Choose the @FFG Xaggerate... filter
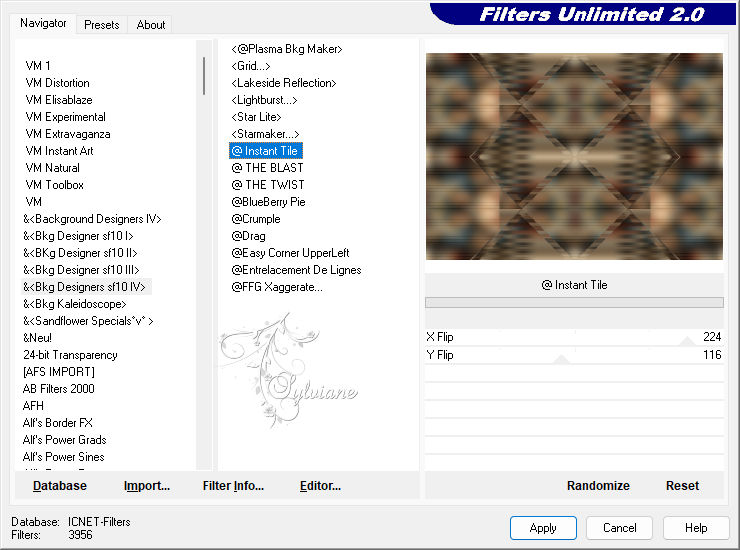 tap(277, 287)
